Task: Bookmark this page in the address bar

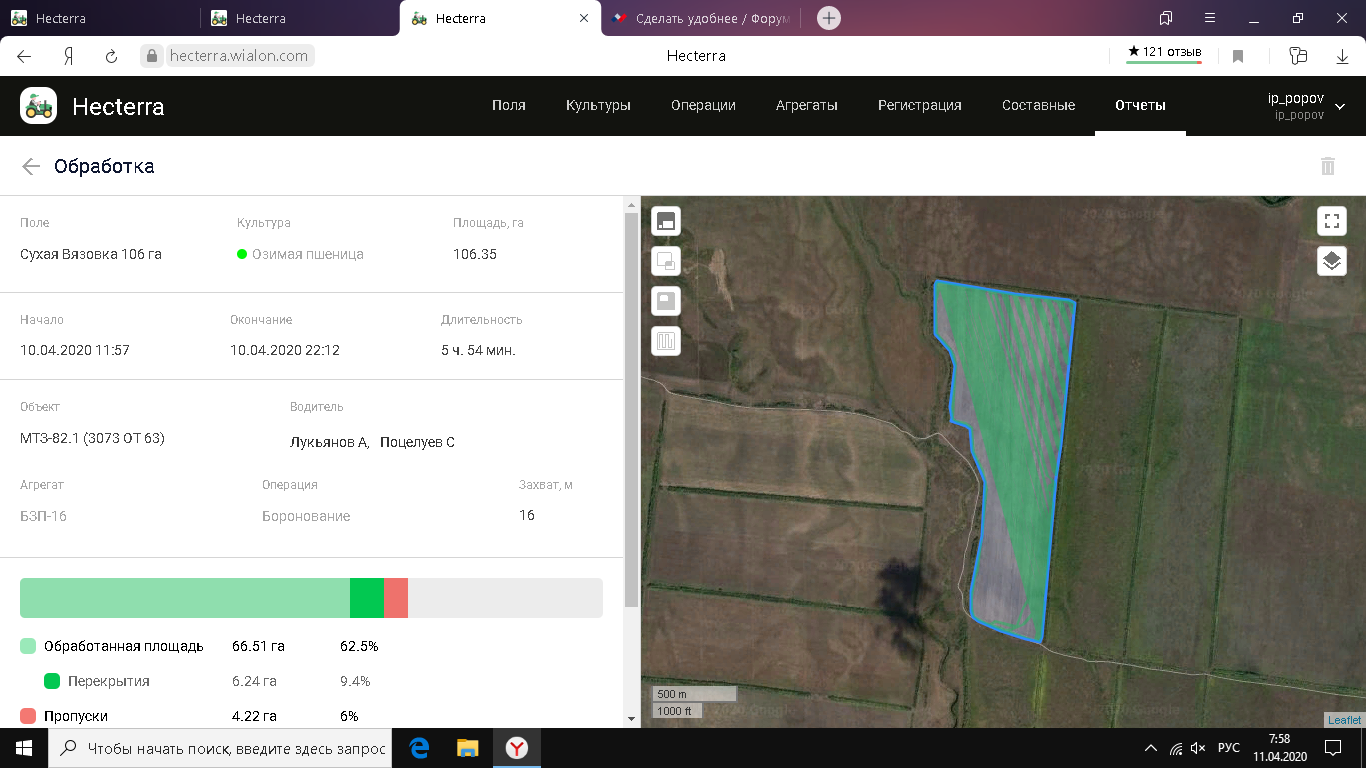Action: 1238,57
